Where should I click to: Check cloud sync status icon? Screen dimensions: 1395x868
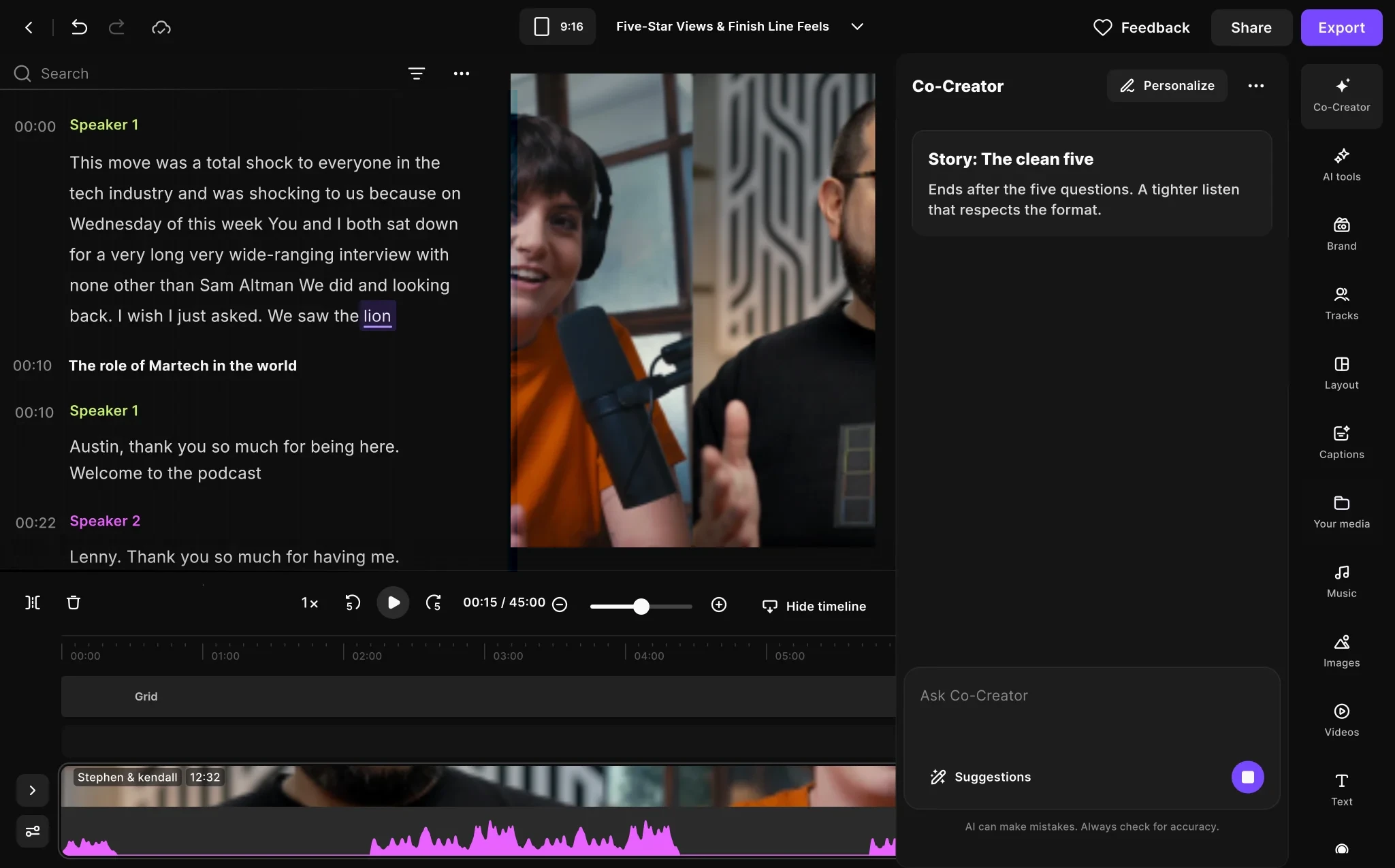coord(161,27)
